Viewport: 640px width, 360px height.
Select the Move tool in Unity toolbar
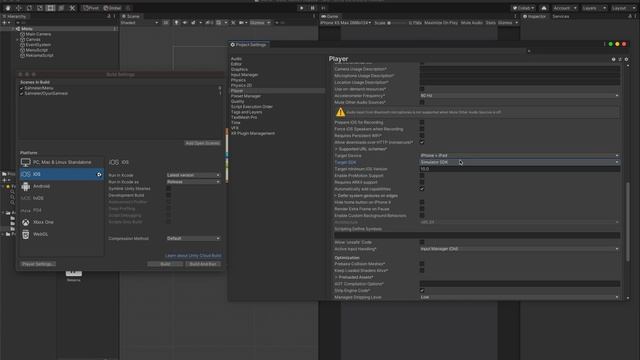tap(18, 8)
